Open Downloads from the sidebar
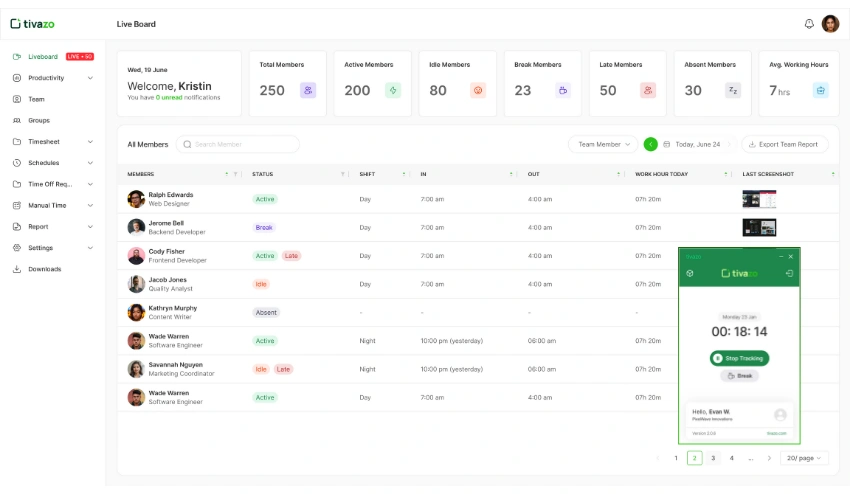Viewport: 850px width, 494px height. tap(44, 269)
